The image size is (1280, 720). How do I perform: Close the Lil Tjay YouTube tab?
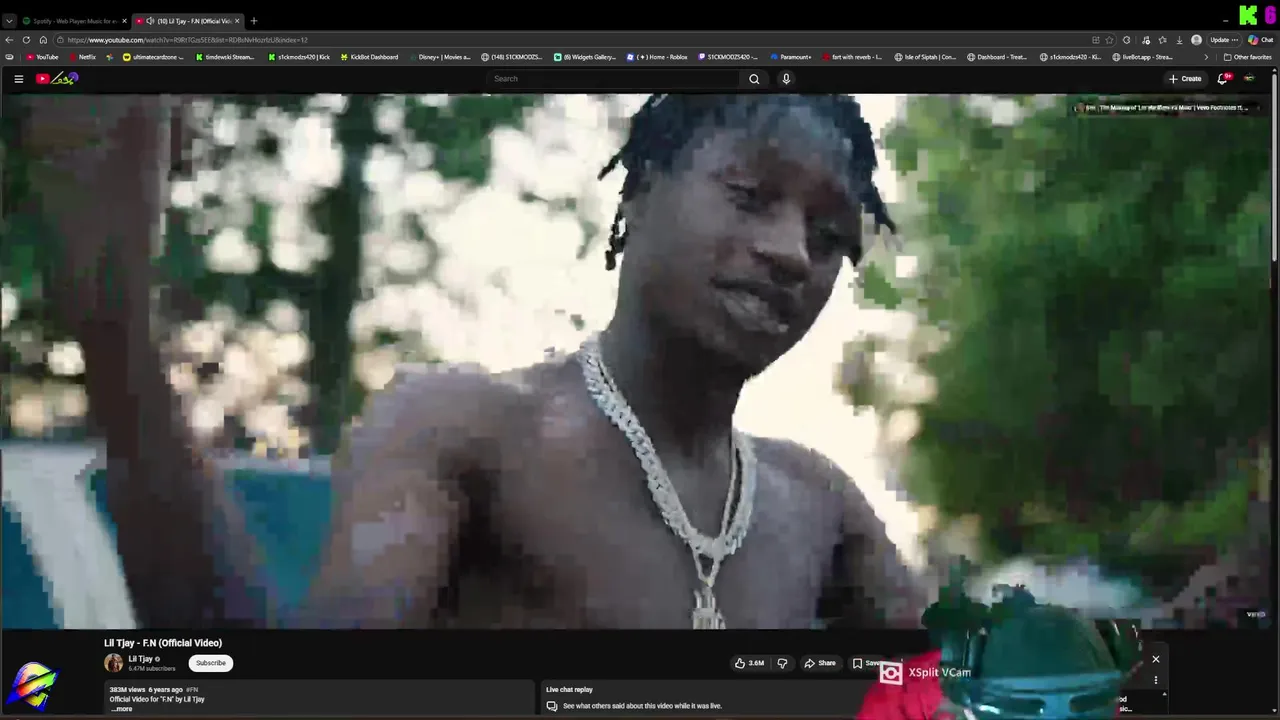(x=237, y=21)
